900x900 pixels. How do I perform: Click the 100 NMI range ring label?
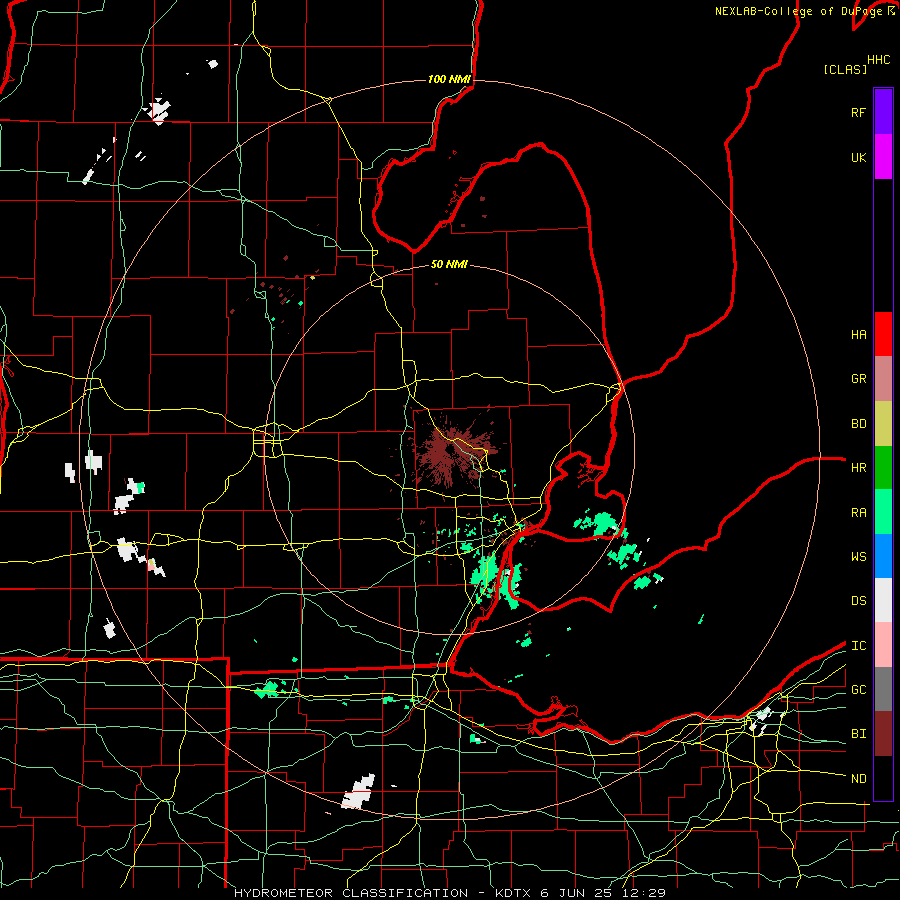pos(449,79)
